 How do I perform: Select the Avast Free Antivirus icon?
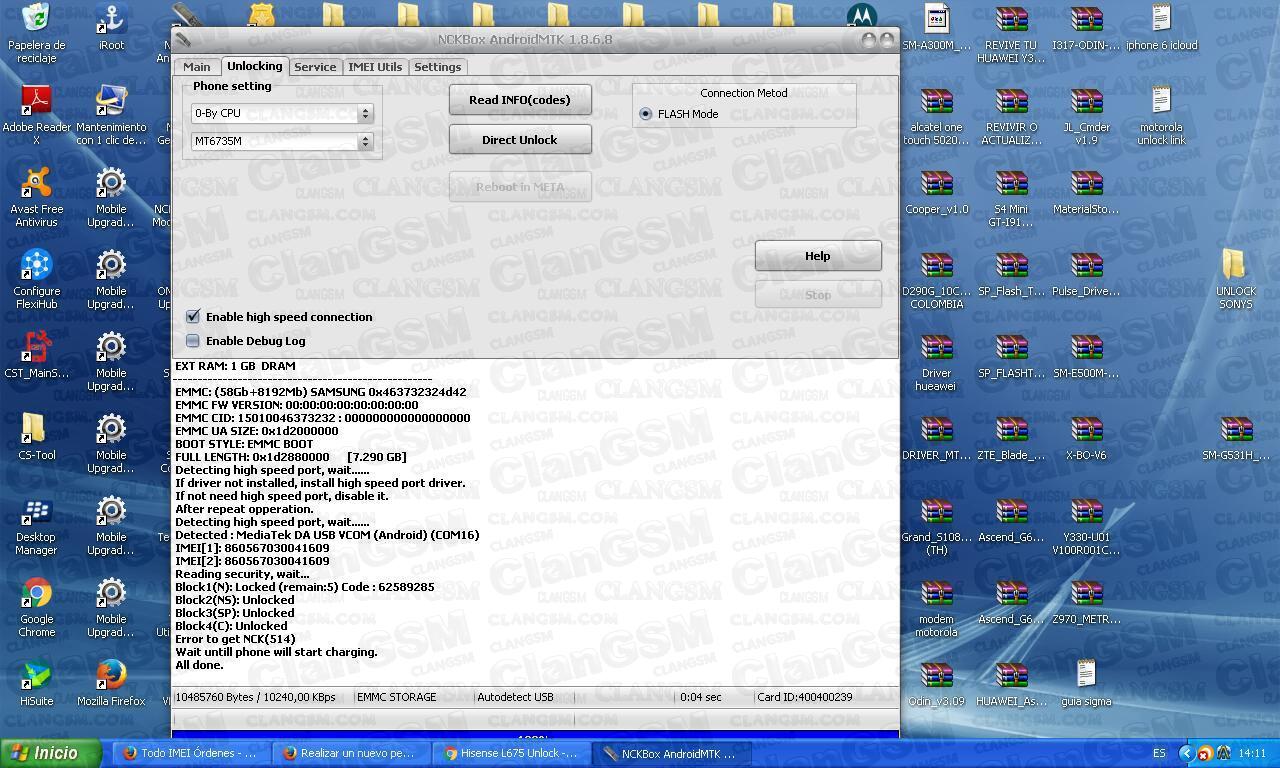[x=36, y=197]
